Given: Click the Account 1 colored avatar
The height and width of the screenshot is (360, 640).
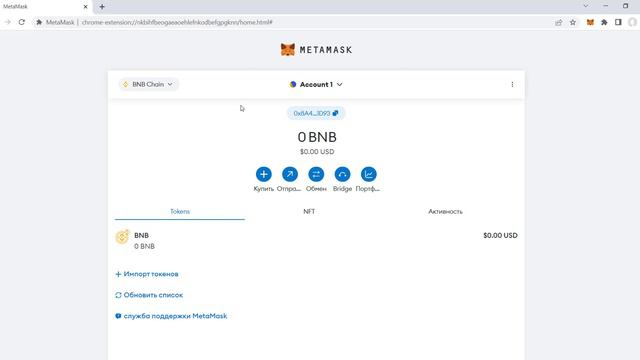Looking at the screenshot, I should [x=293, y=84].
